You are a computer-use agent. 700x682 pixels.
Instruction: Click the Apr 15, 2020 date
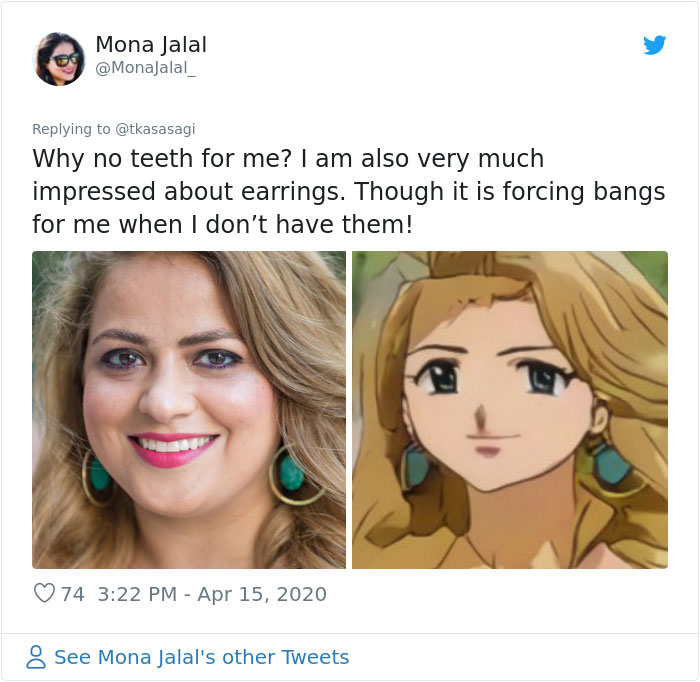[x=262, y=594]
